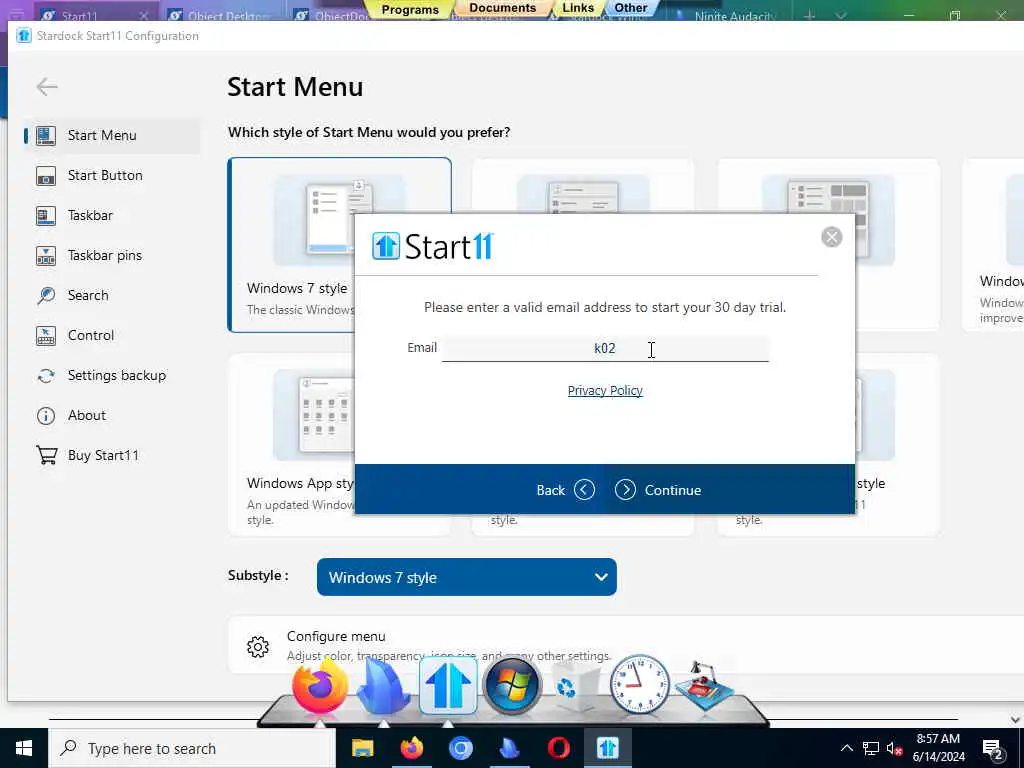Show hidden tray icons chevron
The image size is (1024, 768).
click(x=846, y=748)
